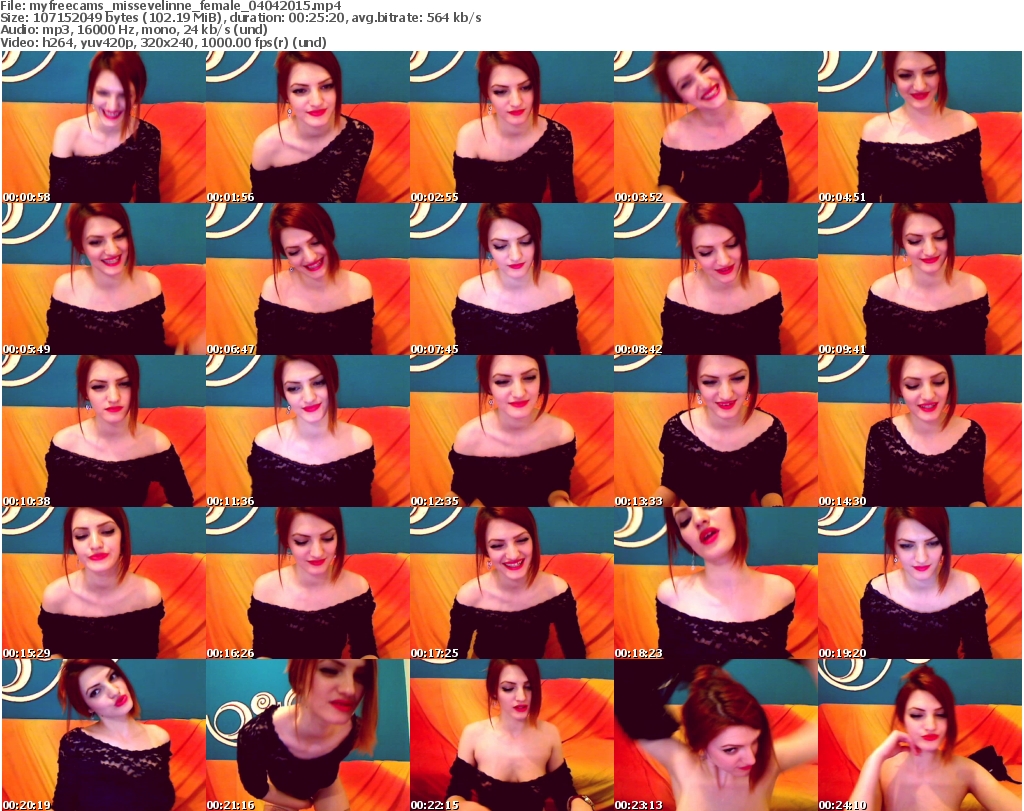Open the thumbnail at 00:19:20
1024x811 pixels.
pyautogui.click(x=920, y=583)
